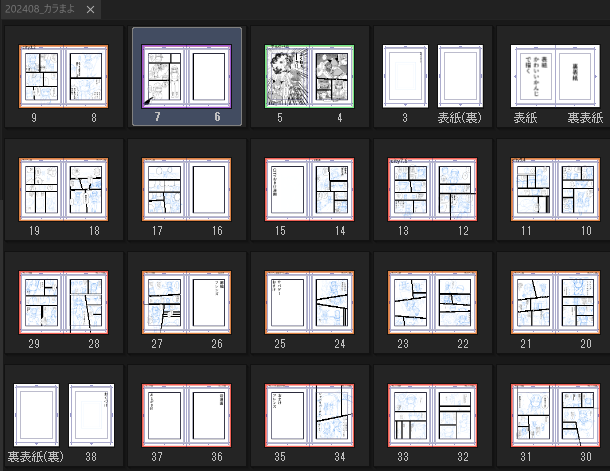Open blank page 16 thumbnail
The width and height of the screenshot is (610, 471).
click(x=209, y=189)
